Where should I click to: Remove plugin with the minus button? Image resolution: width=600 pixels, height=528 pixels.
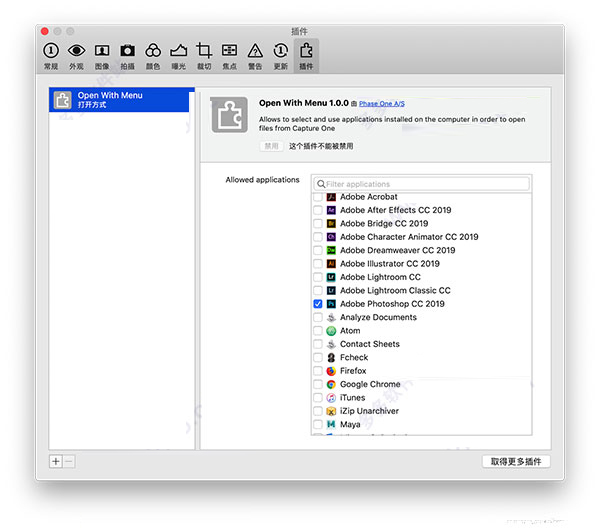[x=69, y=461]
